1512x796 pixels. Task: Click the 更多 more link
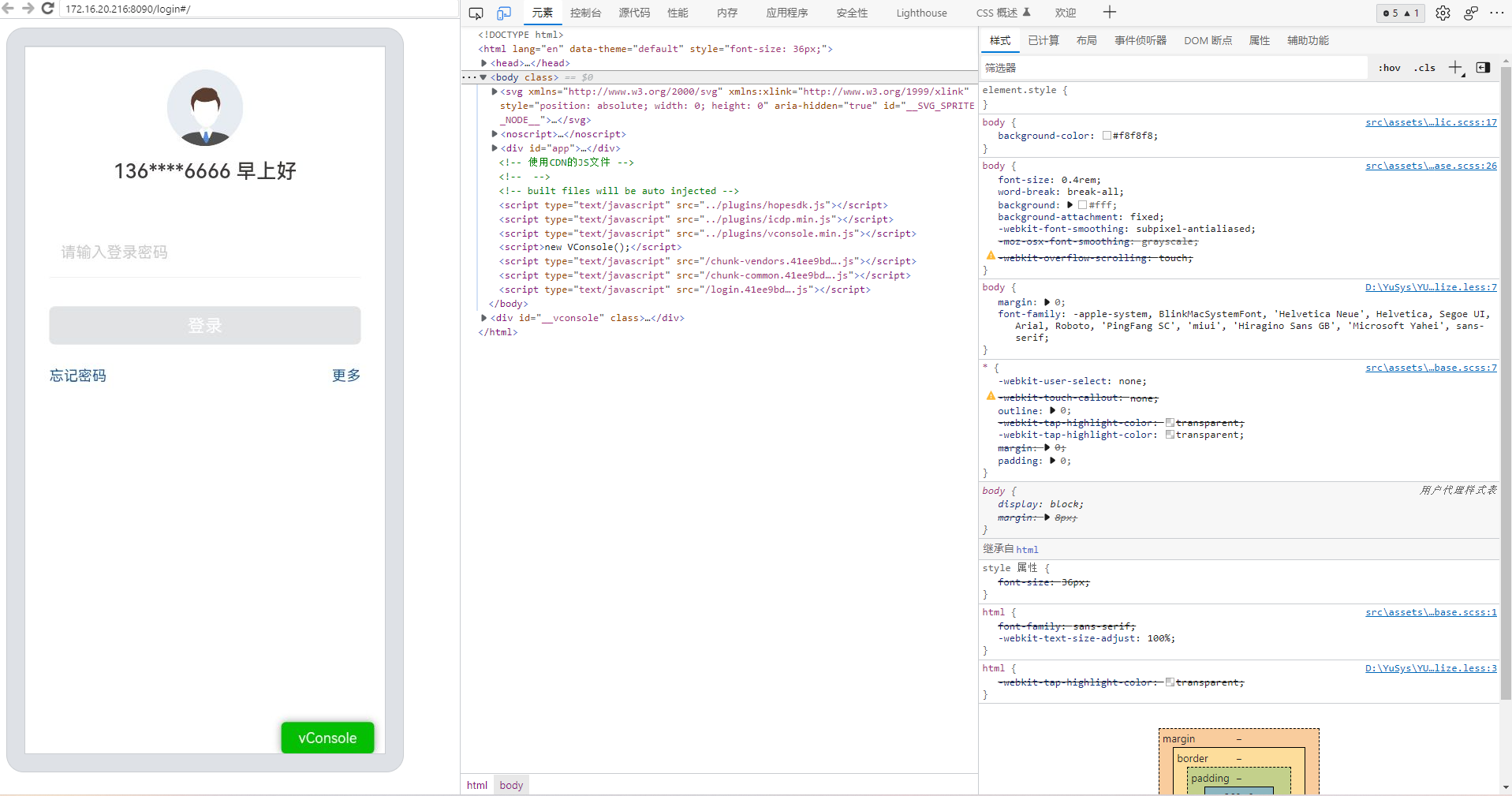[x=346, y=376]
